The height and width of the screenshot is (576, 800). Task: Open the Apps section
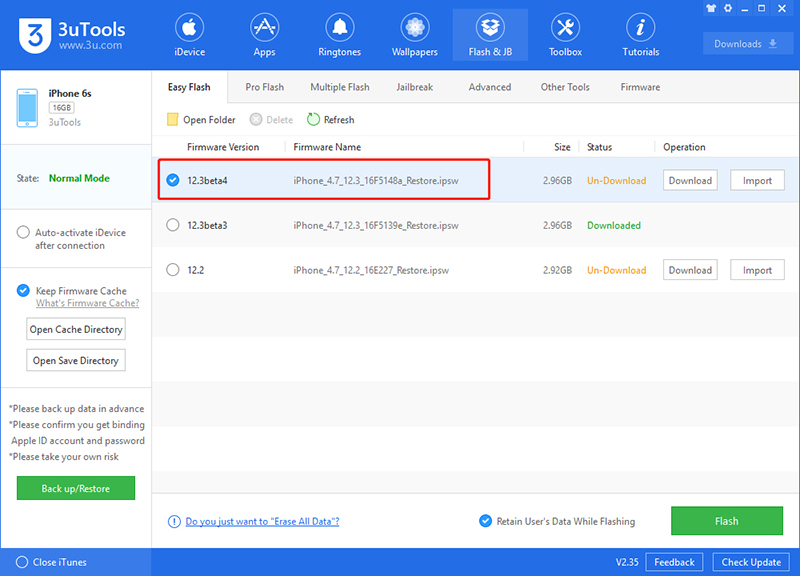tap(264, 35)
